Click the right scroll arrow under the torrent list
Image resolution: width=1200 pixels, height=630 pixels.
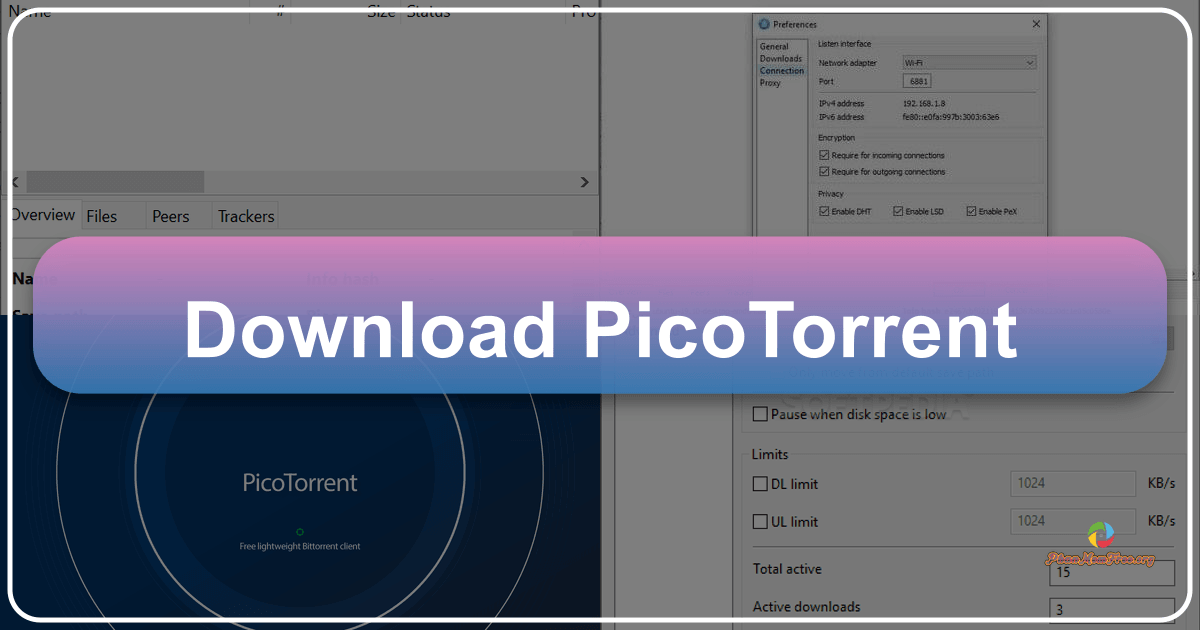585,182
